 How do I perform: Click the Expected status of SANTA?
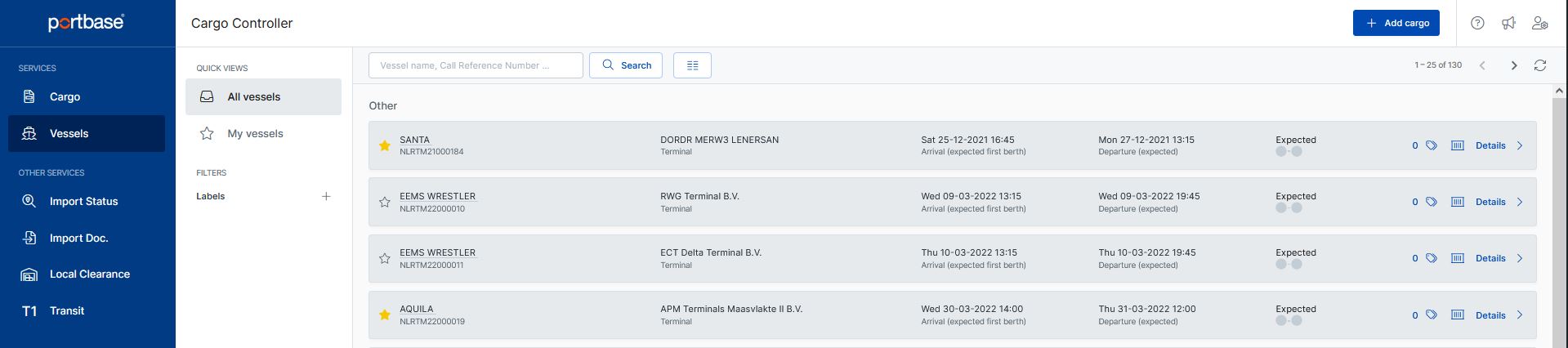click(x=1296, y=140)
